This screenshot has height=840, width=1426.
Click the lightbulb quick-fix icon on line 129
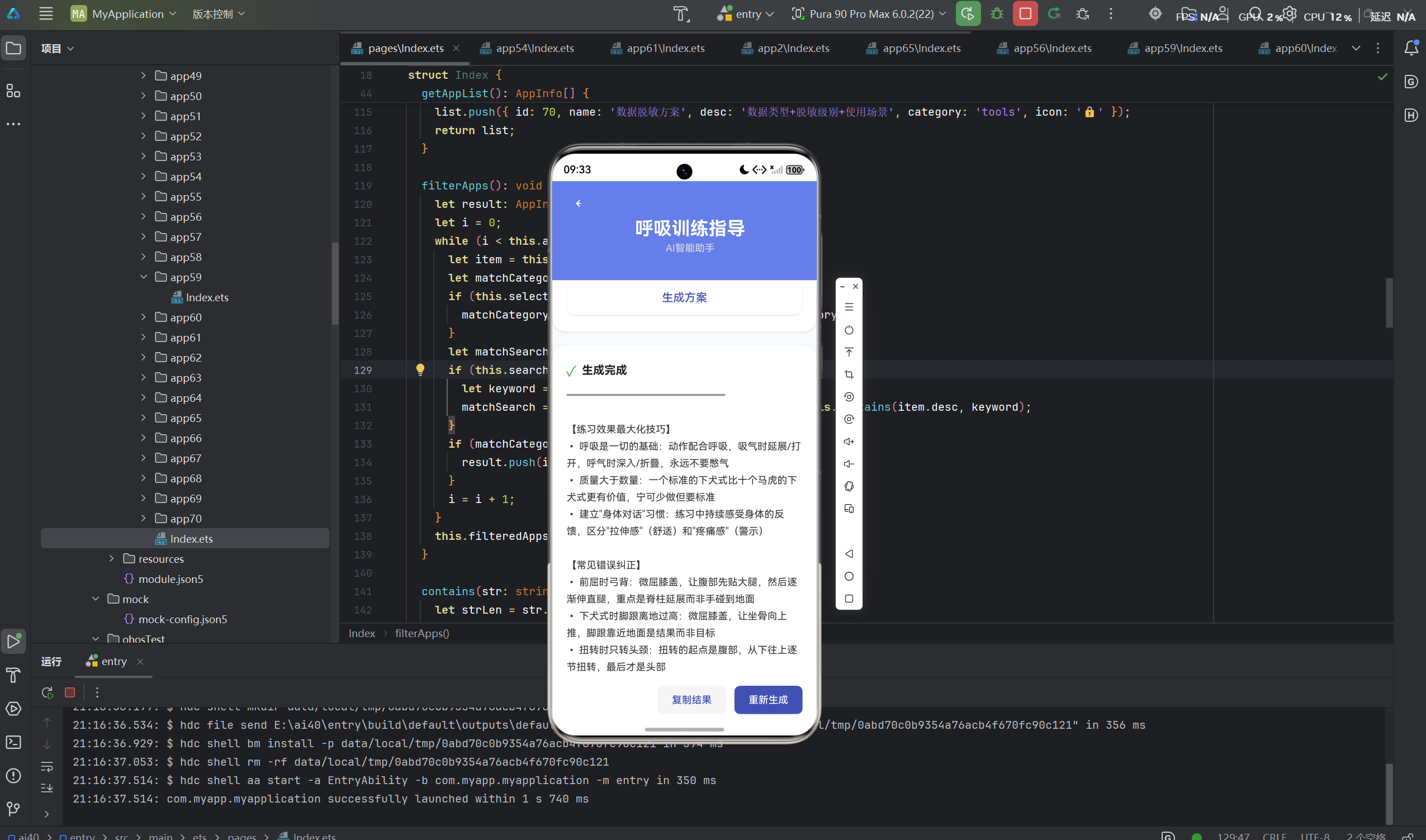(420, 369)
